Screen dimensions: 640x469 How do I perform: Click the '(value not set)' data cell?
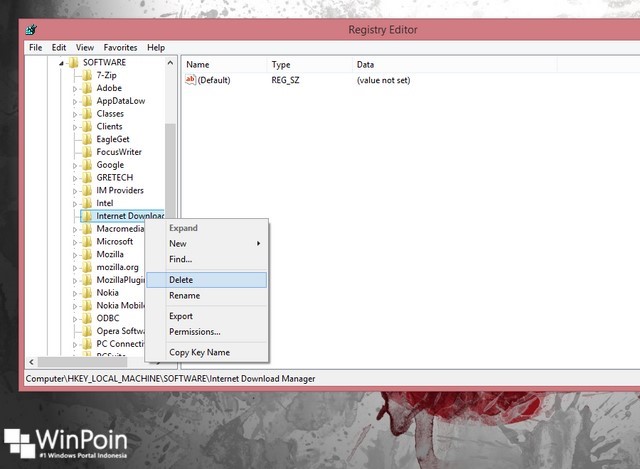pos(383,80)
